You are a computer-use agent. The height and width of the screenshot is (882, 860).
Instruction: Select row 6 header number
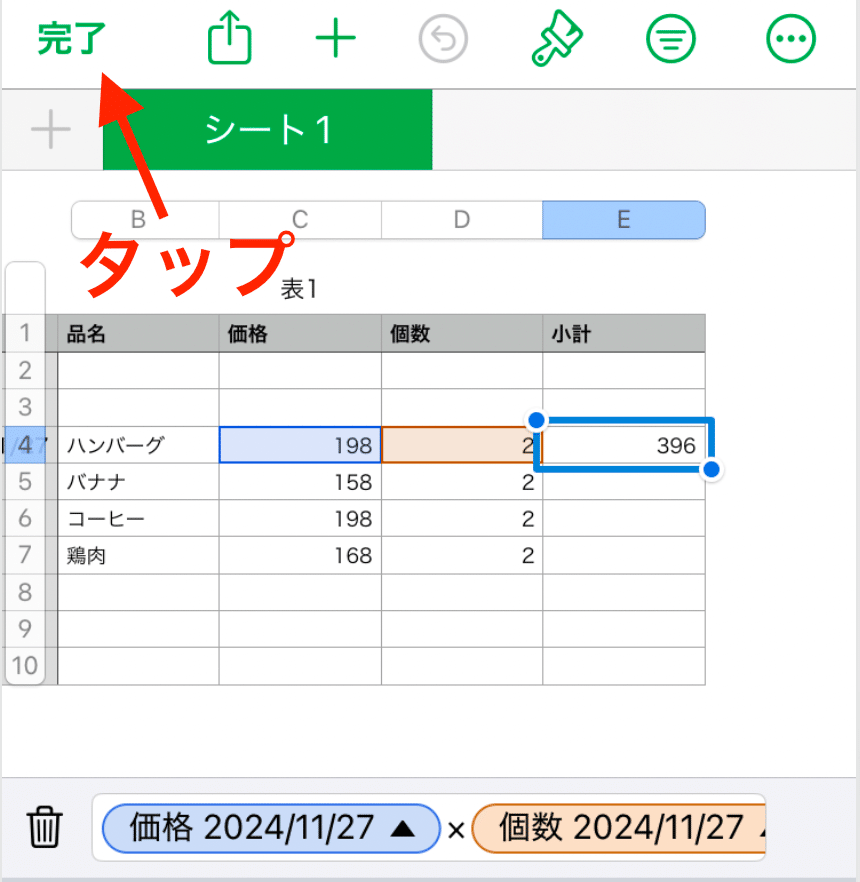tap(25, 518)
